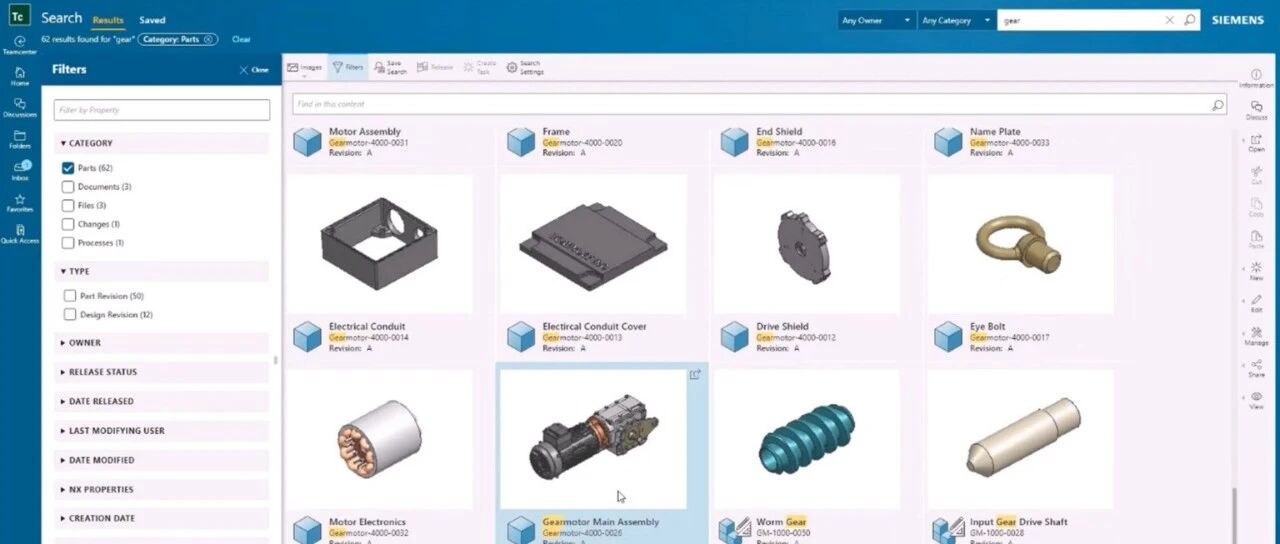Image resolution: width=1280 pixels, height=544 pixels.
Task: Select the Worm Gear thumbnail
Action: tap(806, 440)
